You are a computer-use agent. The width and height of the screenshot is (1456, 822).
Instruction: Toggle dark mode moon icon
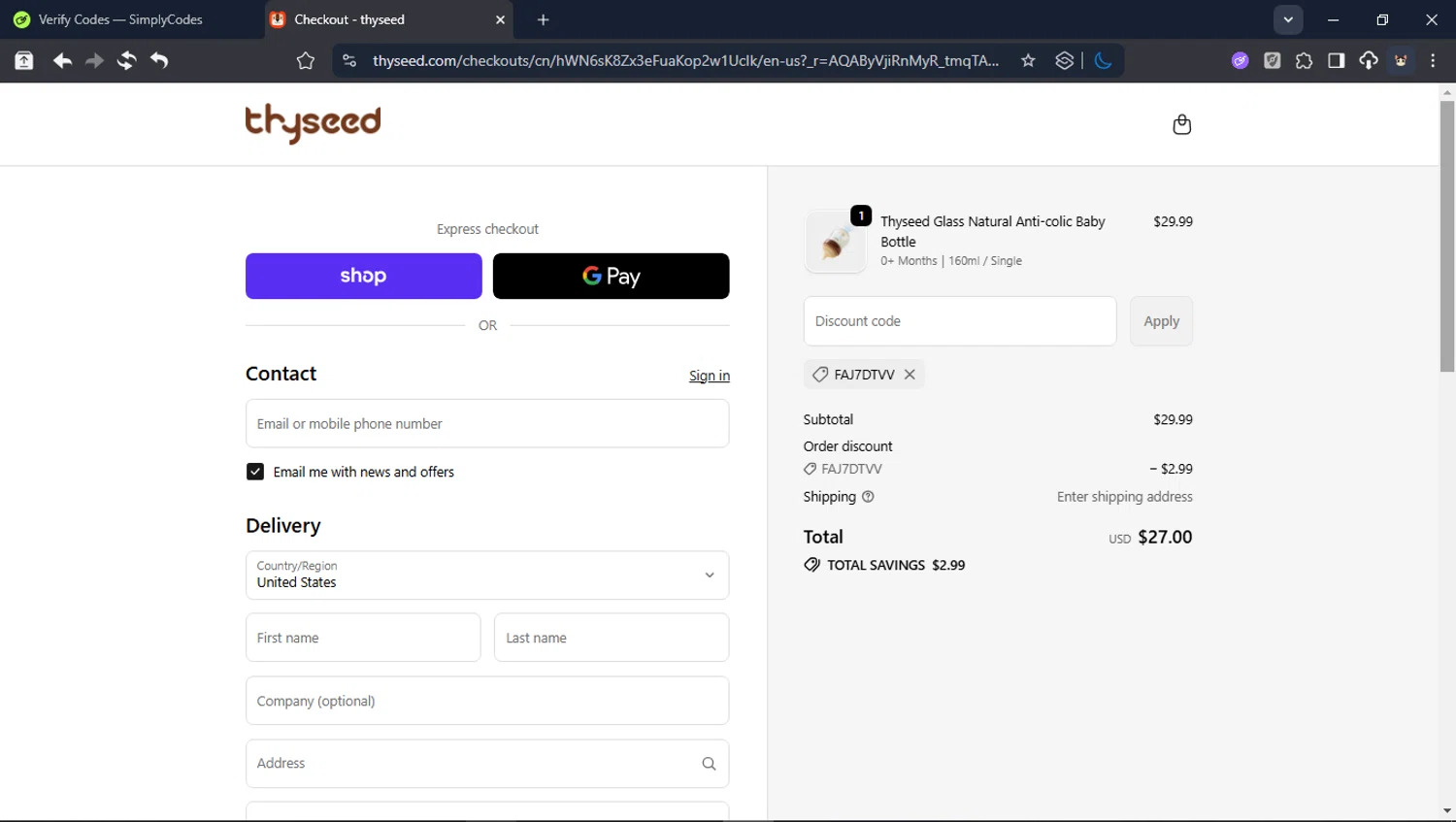1103,60
